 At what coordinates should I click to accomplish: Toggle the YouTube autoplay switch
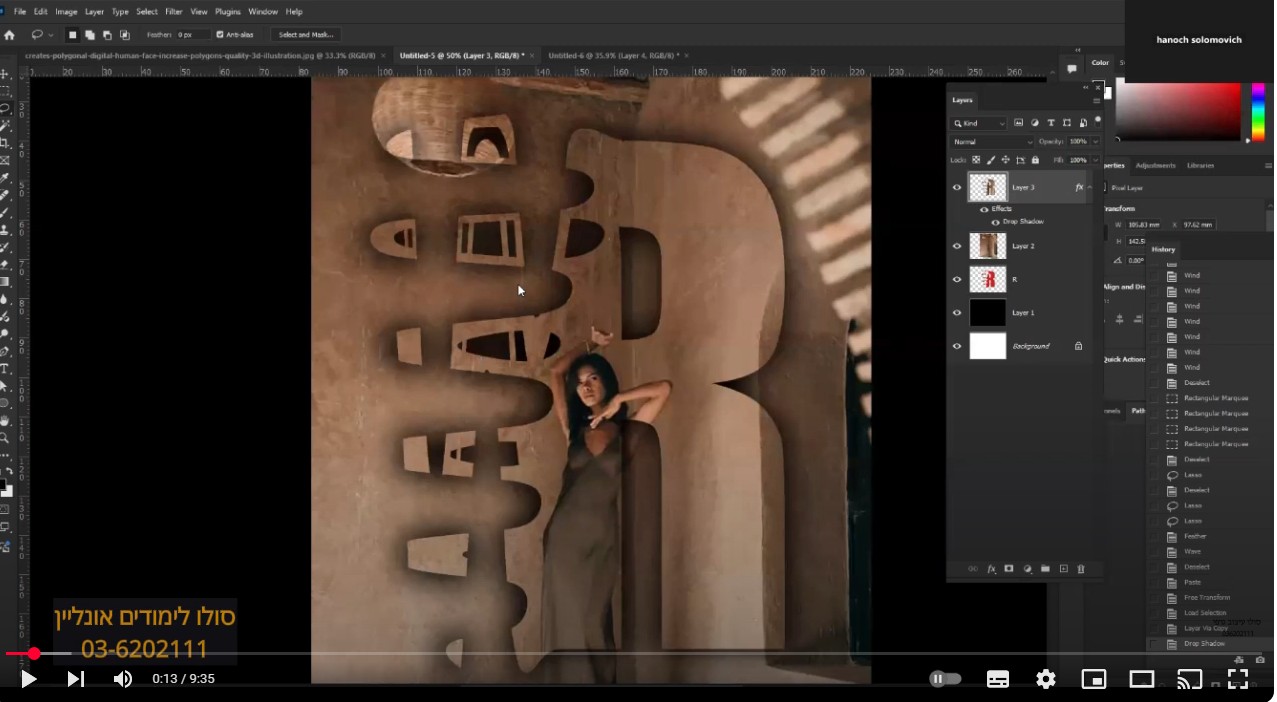(x=945, y=679)
